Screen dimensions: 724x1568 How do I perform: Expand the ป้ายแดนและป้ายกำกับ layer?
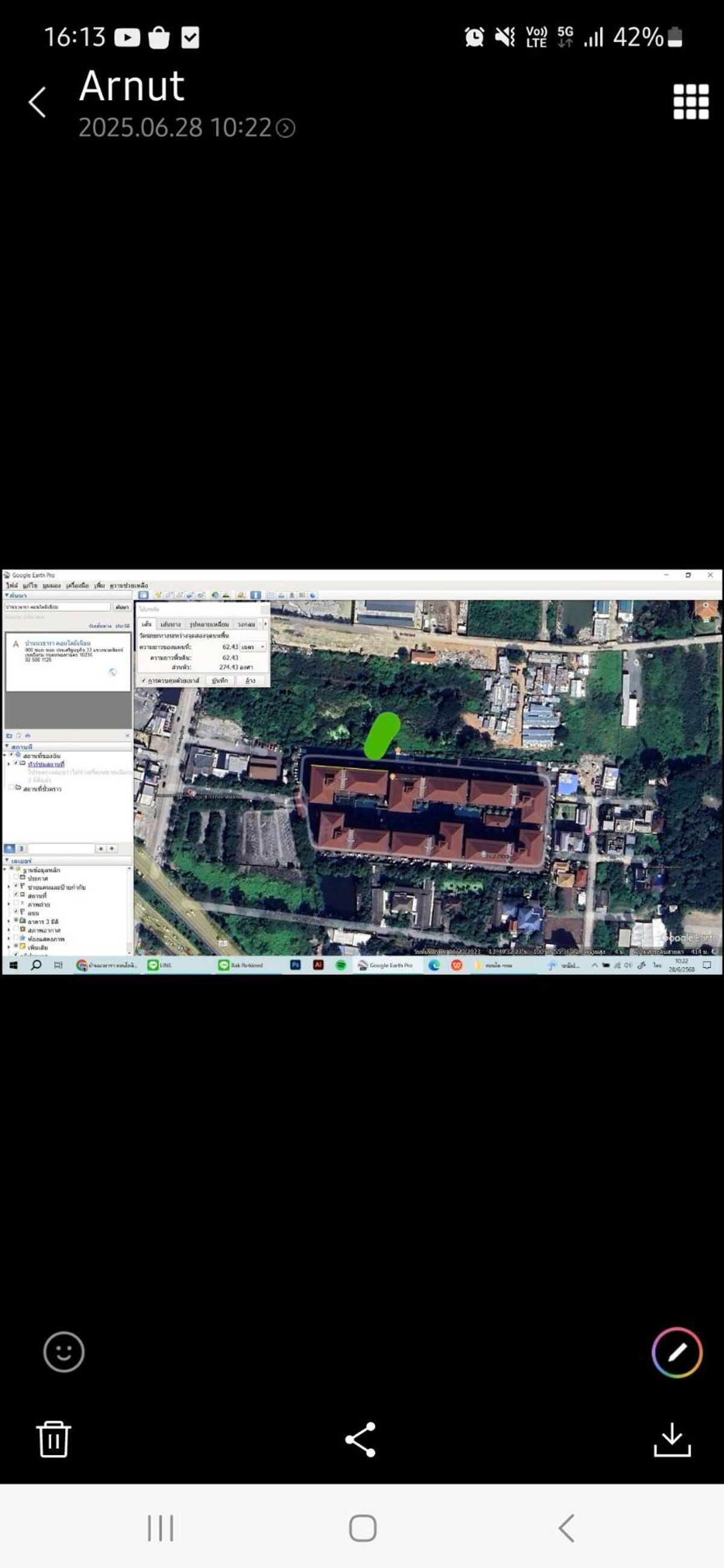click(x=8, y=887)
